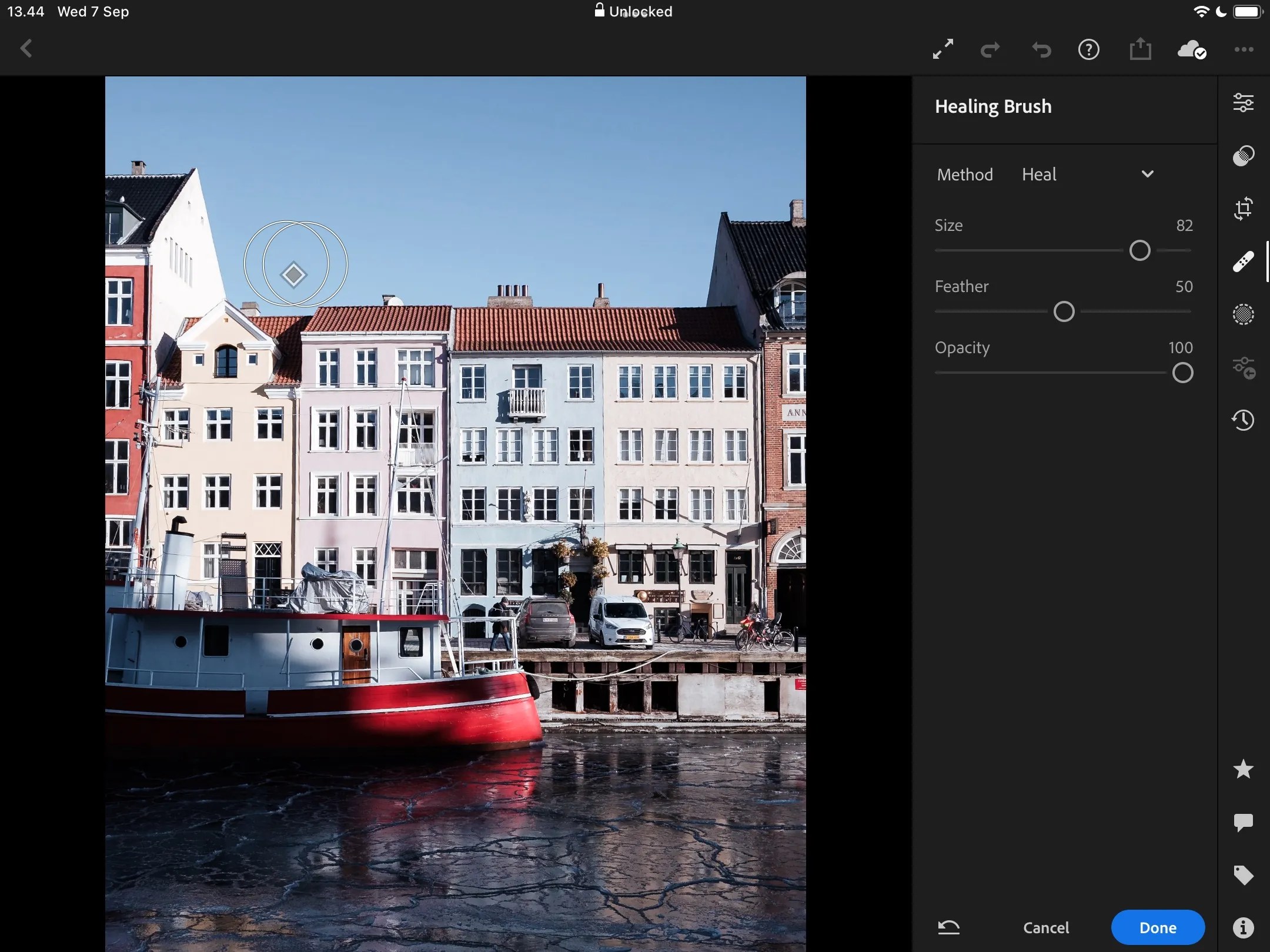This screenshot has width=1270, height=952.
Task: Open the keywords tag panel
Action: coord(1243,876)
